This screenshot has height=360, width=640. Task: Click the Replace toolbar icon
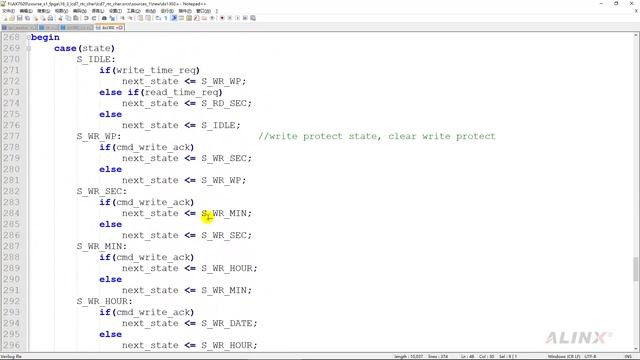(x=112, y=18)
